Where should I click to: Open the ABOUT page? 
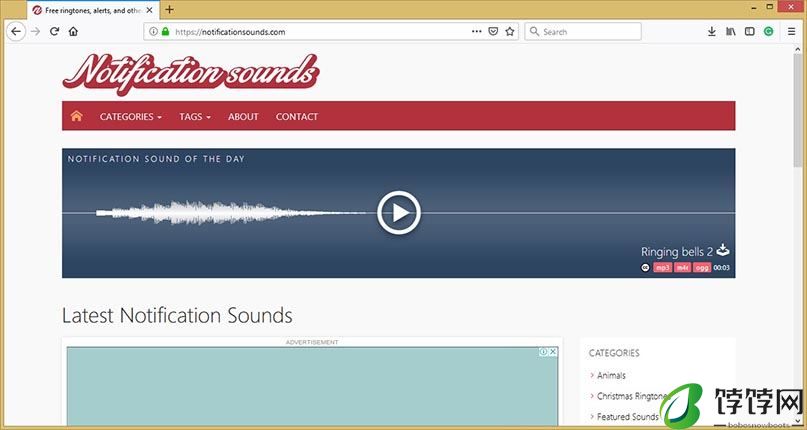click(x=243, y=116)
